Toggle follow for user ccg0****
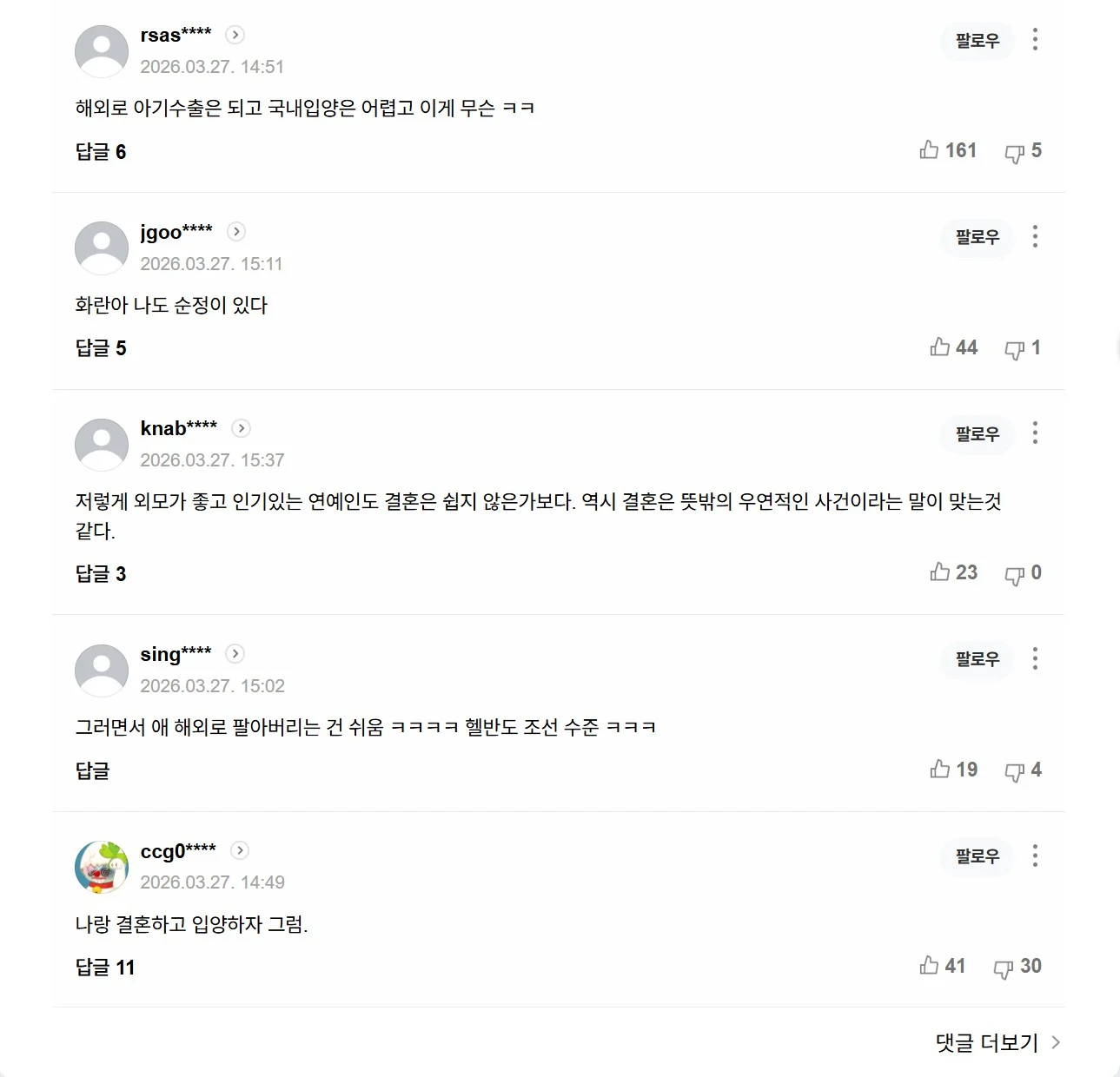Viewport: 1120px width, 1077px height. click(x=978, y=856)
